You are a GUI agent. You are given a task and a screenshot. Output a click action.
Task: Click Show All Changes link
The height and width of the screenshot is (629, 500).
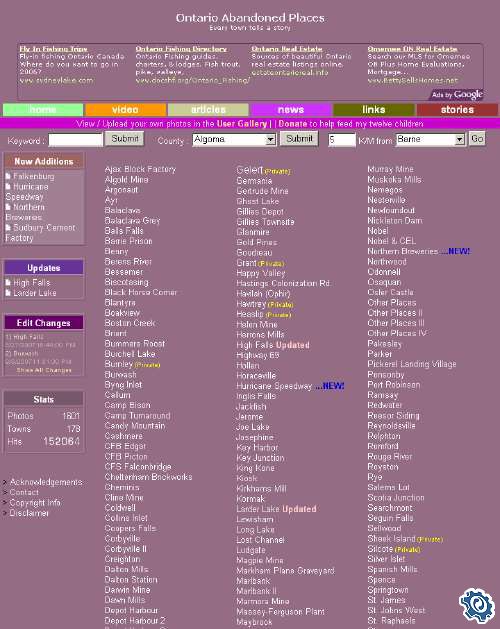pos(44,370)
